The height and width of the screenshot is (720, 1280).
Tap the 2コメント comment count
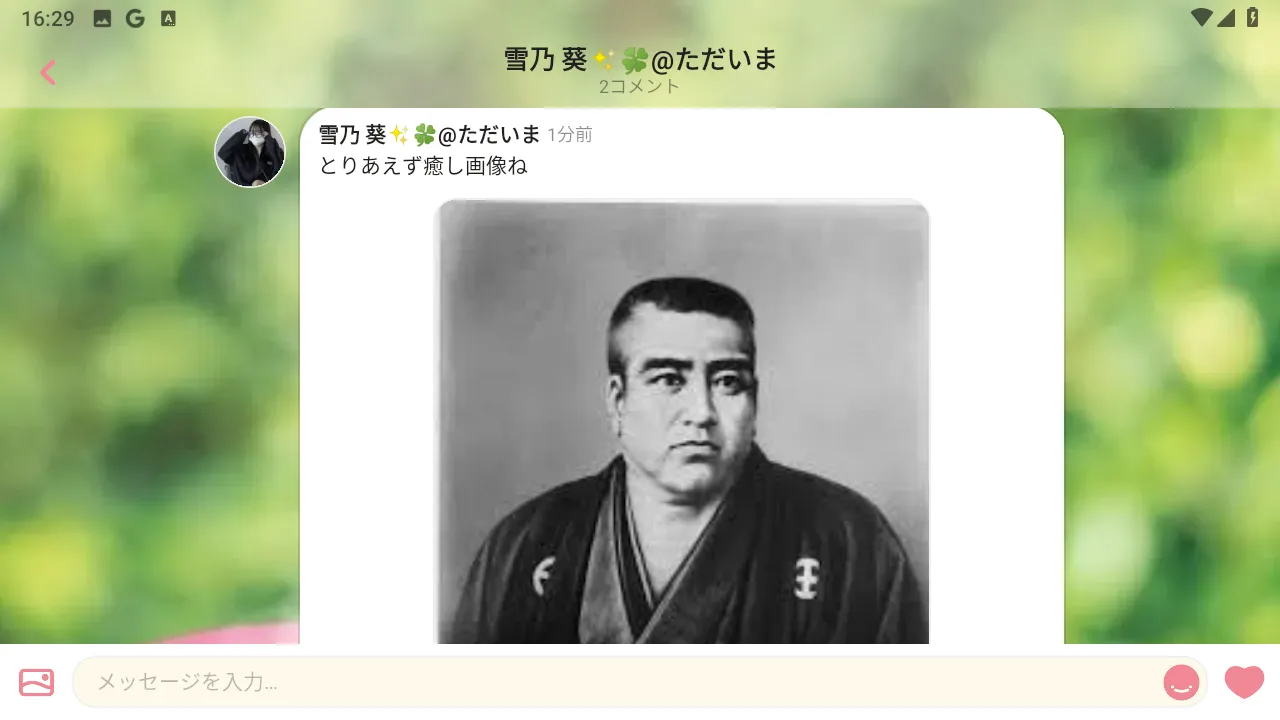640,86
